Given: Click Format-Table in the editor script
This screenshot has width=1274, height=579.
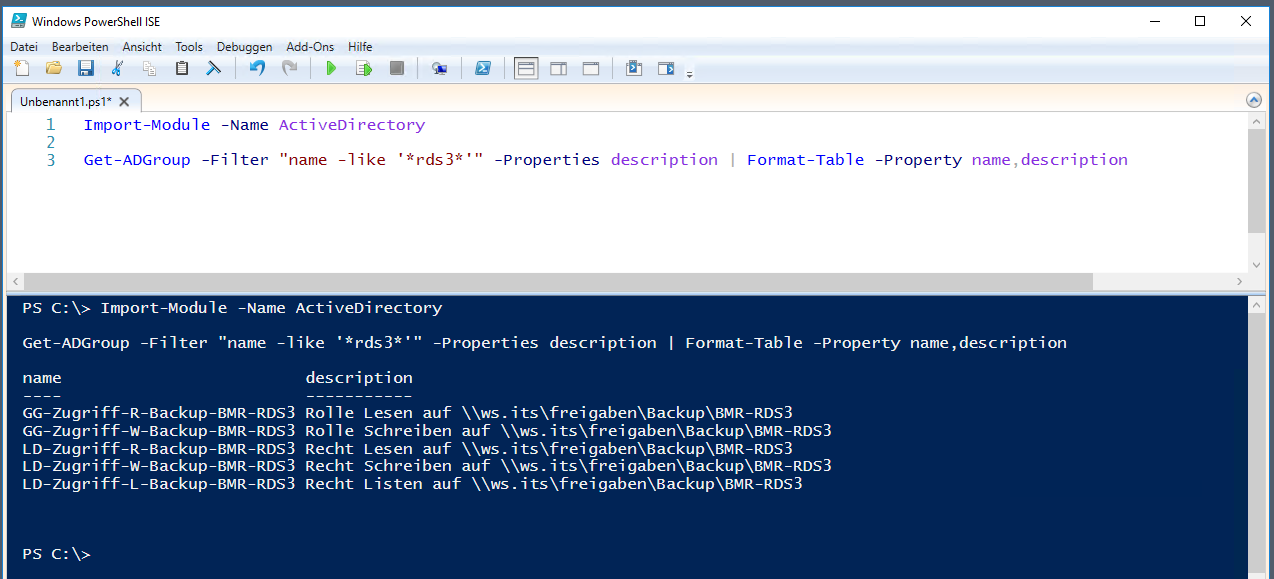Looking at the screenshot, I should 805,159.
